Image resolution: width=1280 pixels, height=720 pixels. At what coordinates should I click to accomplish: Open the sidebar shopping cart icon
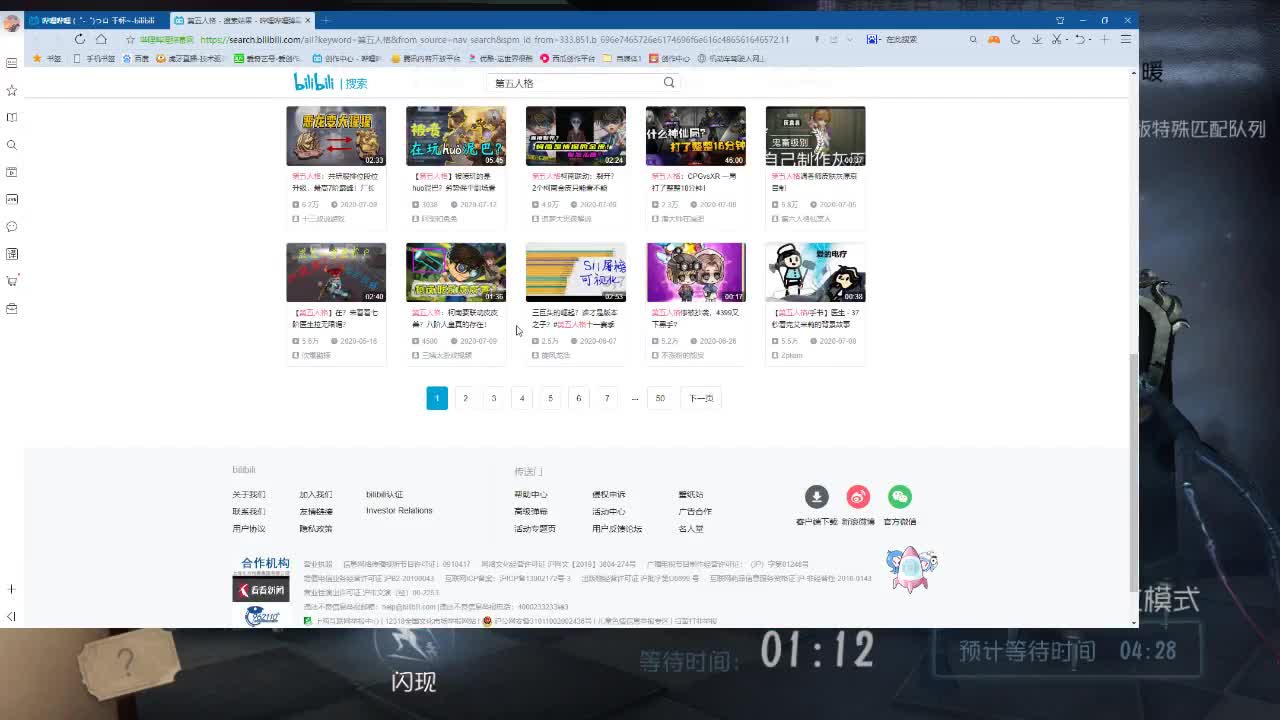click(x=12, y=281)
